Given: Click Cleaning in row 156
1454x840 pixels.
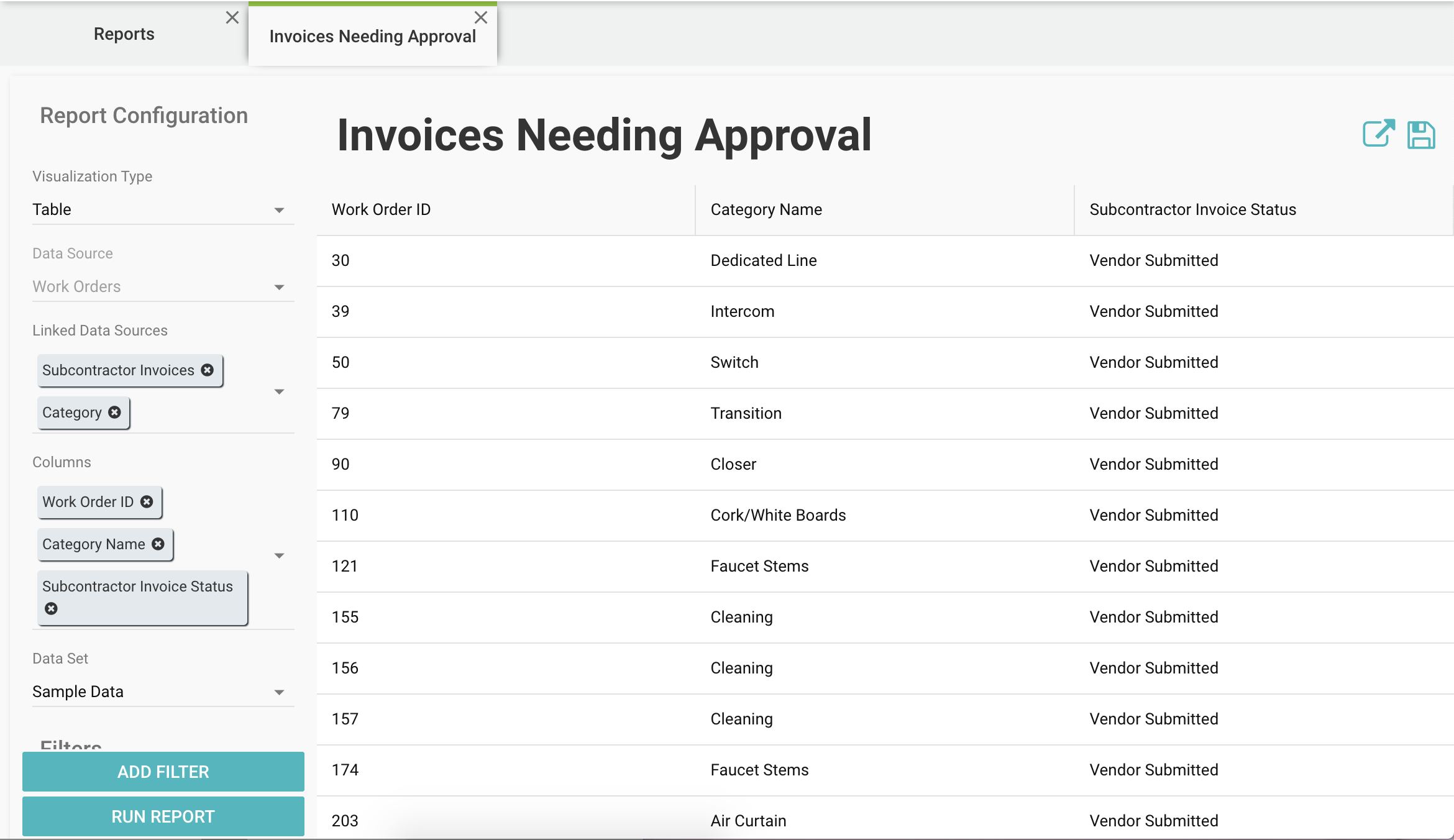Looking at the screenshot, I should 741,668.
